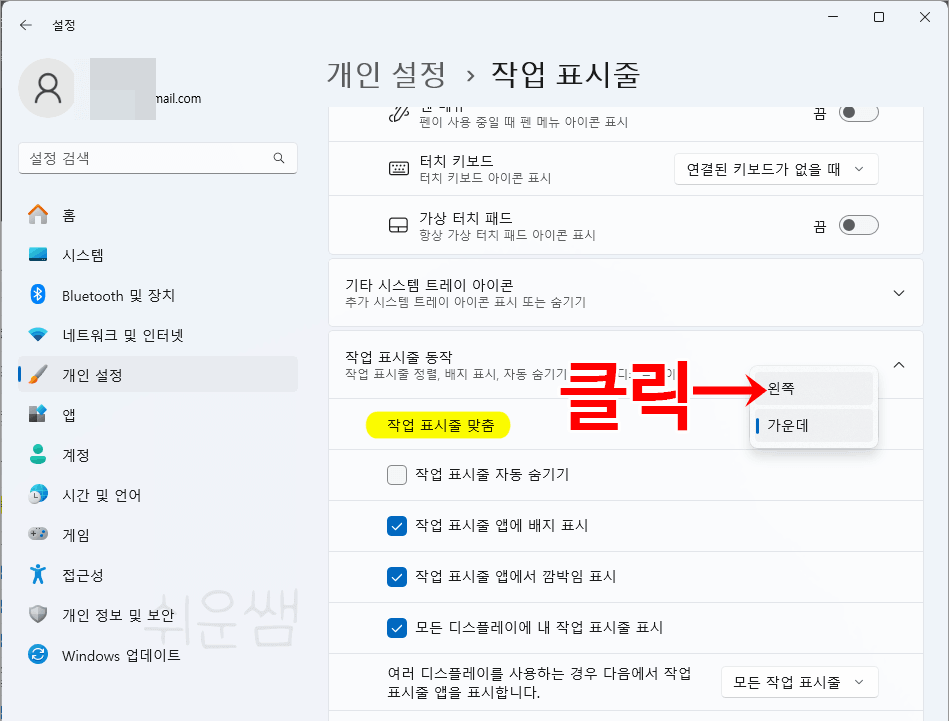Collapse the 작업 표시줄 동작 section

[899, 365]
